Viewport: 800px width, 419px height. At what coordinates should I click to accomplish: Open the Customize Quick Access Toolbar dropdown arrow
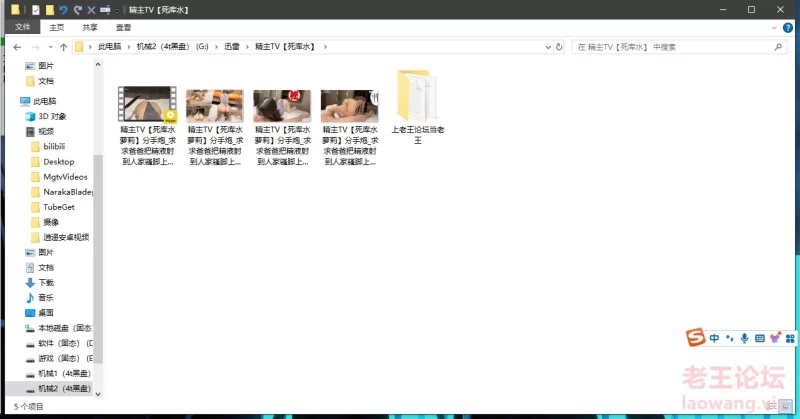coord(117,10)
